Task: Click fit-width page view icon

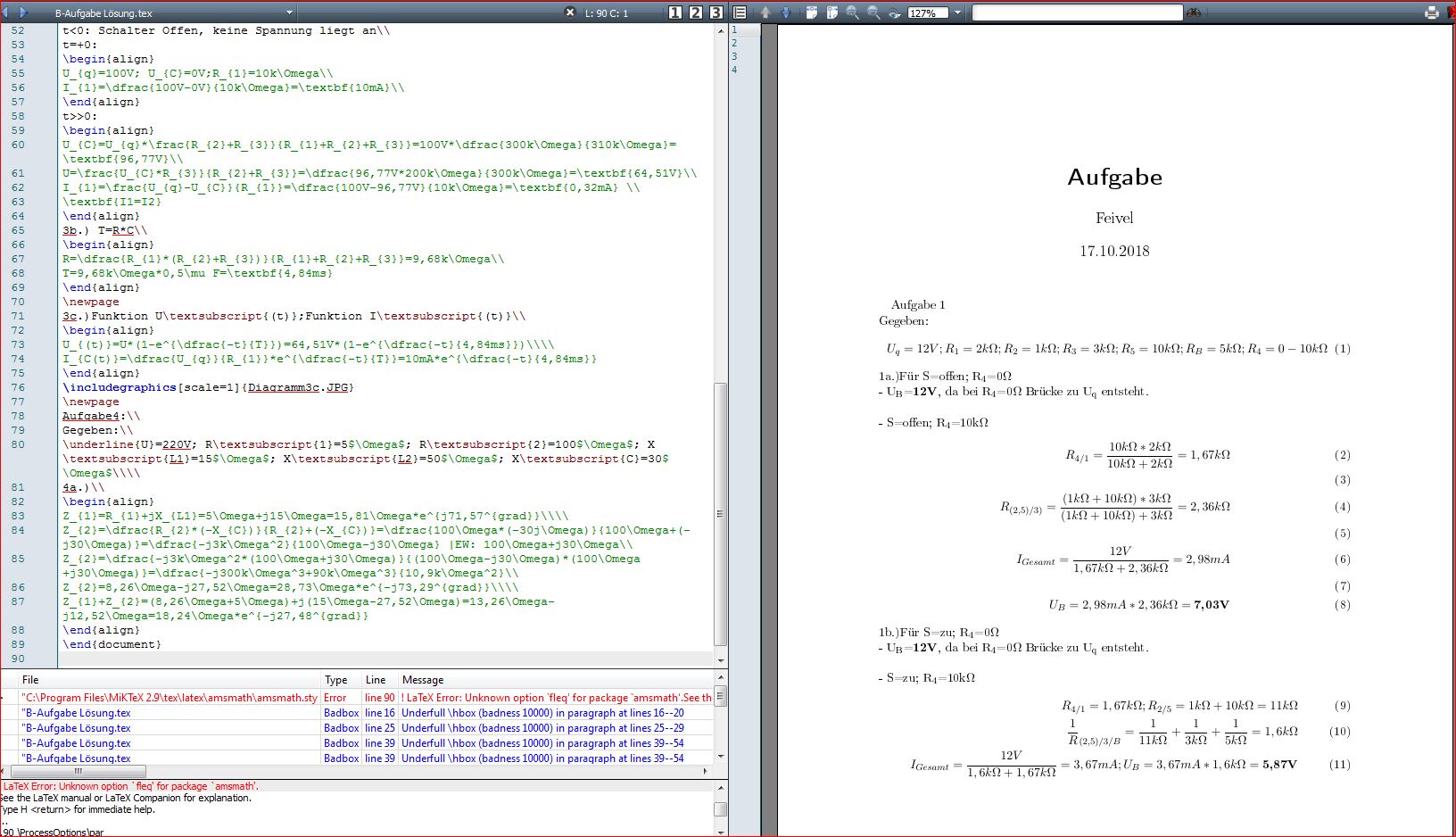Action: 812,12
